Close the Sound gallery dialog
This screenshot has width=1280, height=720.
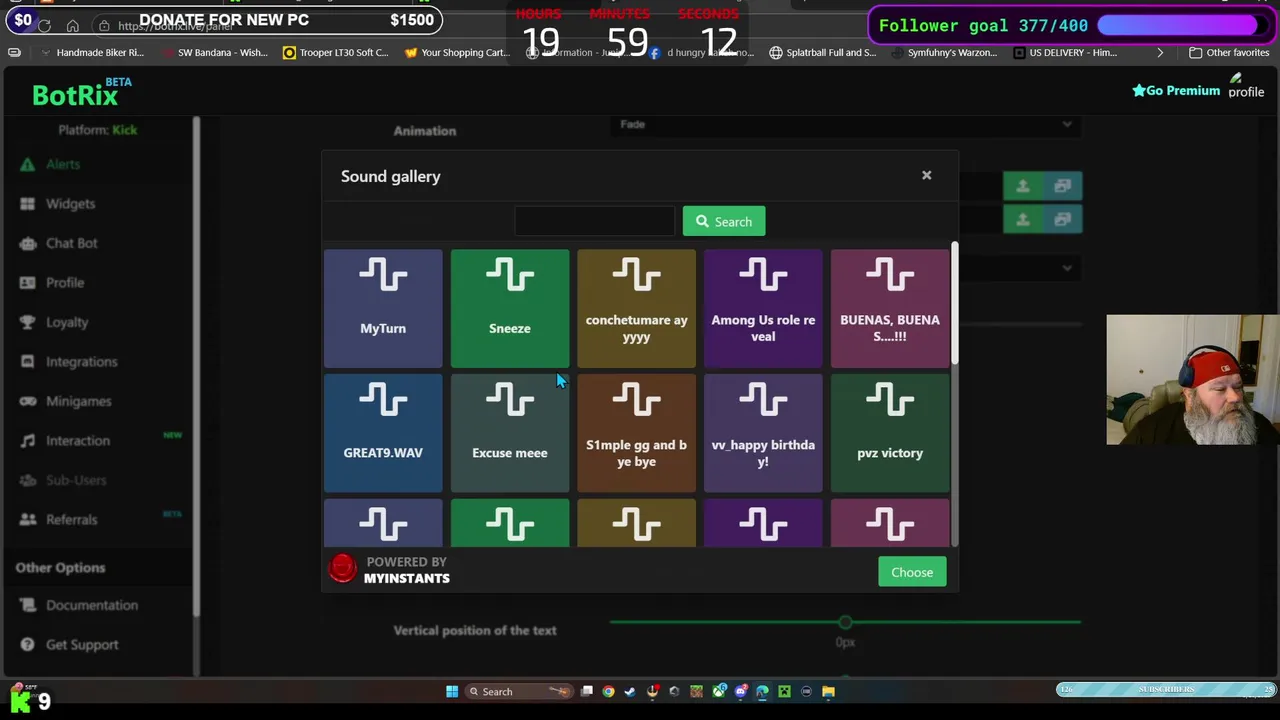coord(926,175)
